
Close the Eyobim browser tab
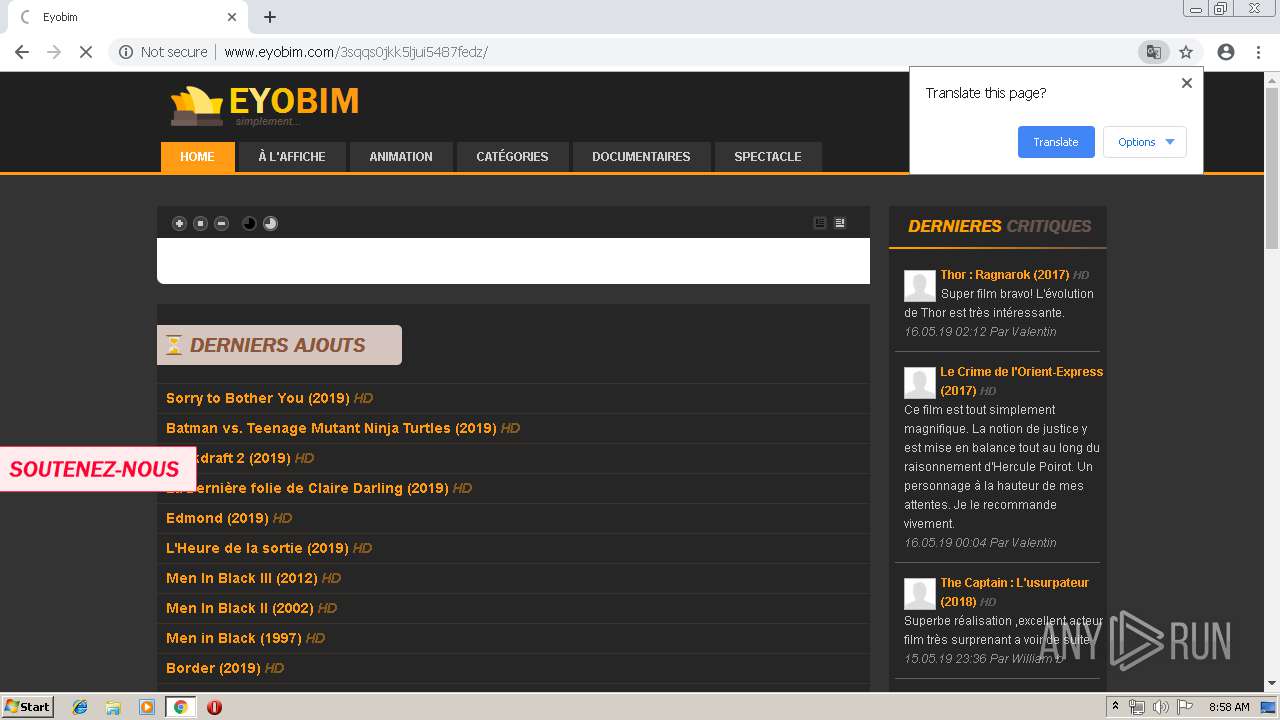pyautogui.click(x=232, y=17)
